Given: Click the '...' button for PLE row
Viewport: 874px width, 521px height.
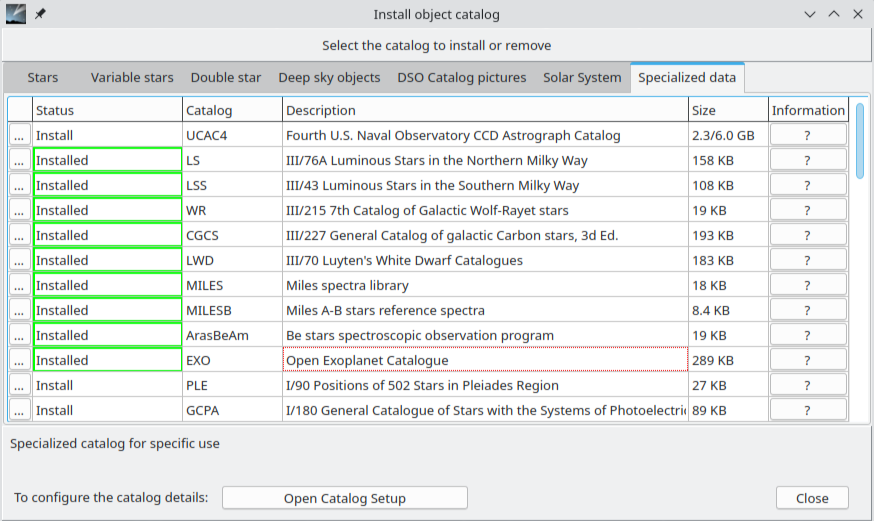Looking at the screenshot, I should tap(20, 386).
